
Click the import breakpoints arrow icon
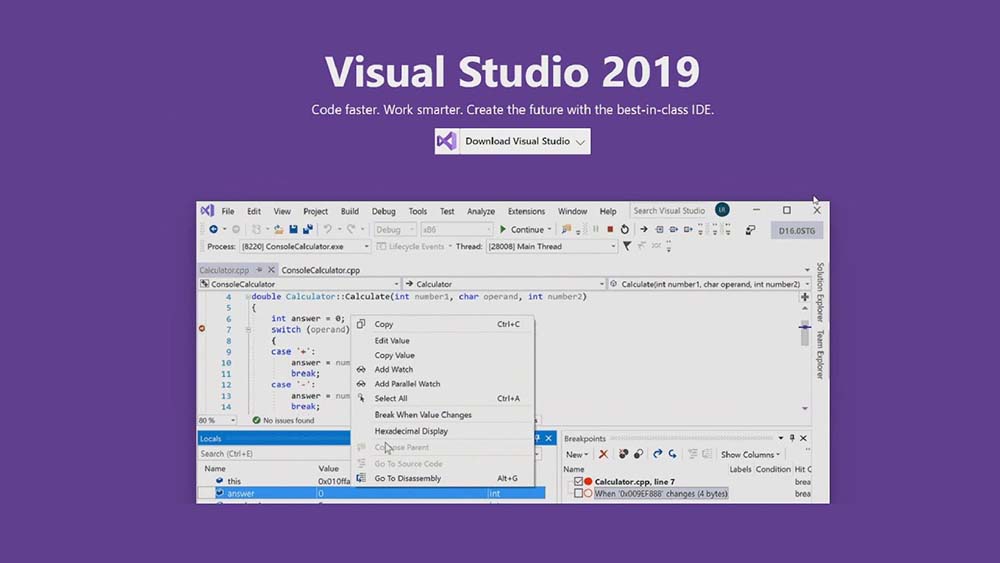[x=672, y=454]
